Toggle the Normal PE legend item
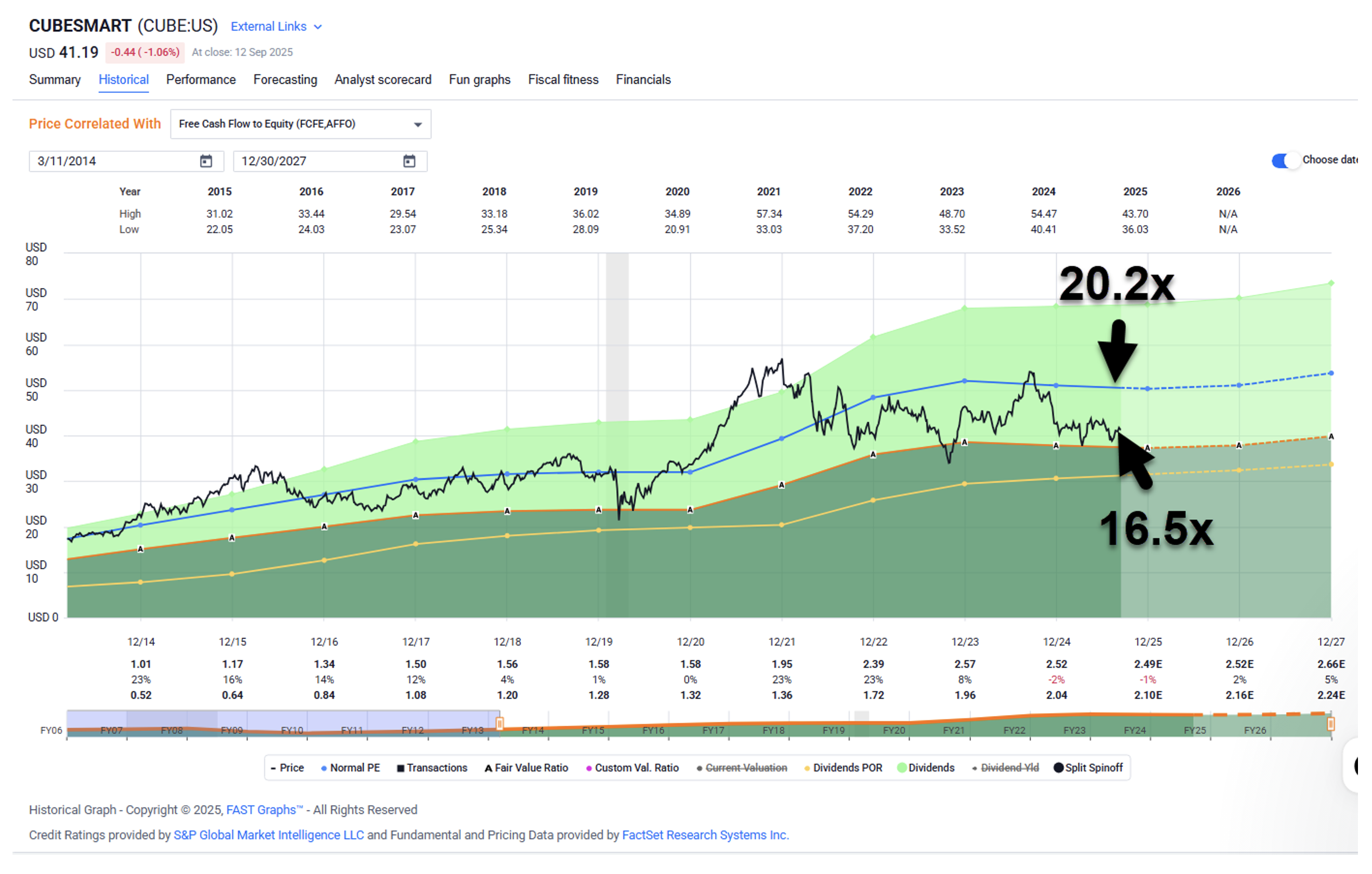1372x874 pixels. 351,768
